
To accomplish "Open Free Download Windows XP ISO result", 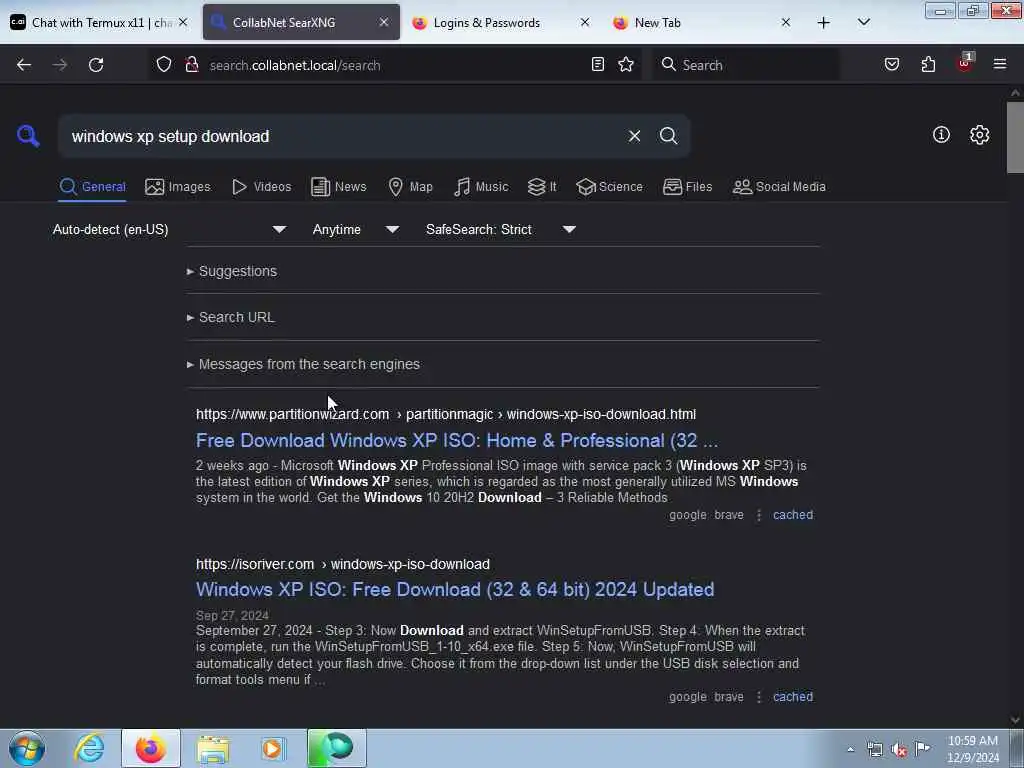I will pyautogui.click(x=456, y=441).
